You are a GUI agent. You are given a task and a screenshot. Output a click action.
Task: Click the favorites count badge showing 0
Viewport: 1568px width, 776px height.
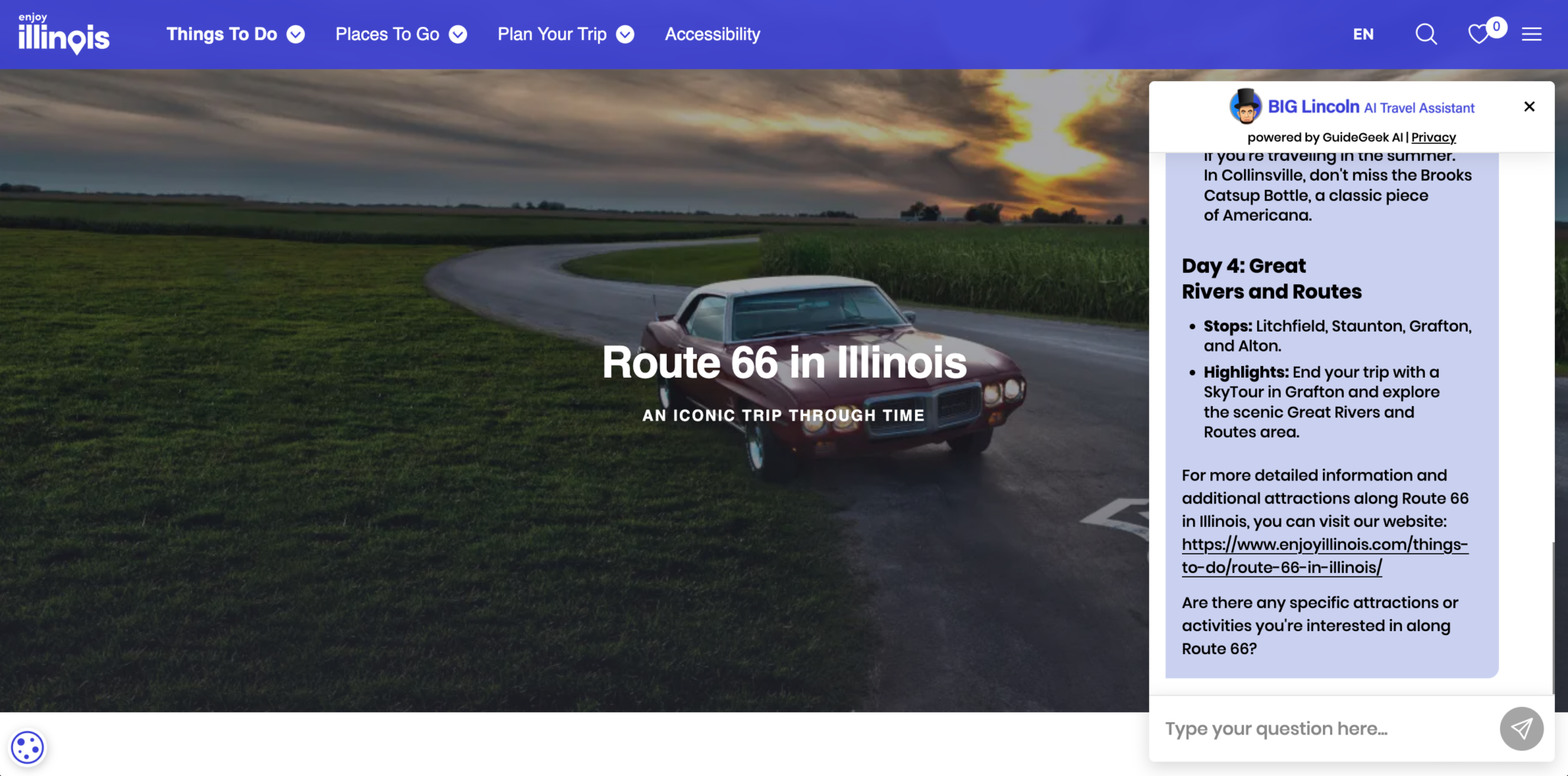coord(1496,27)
